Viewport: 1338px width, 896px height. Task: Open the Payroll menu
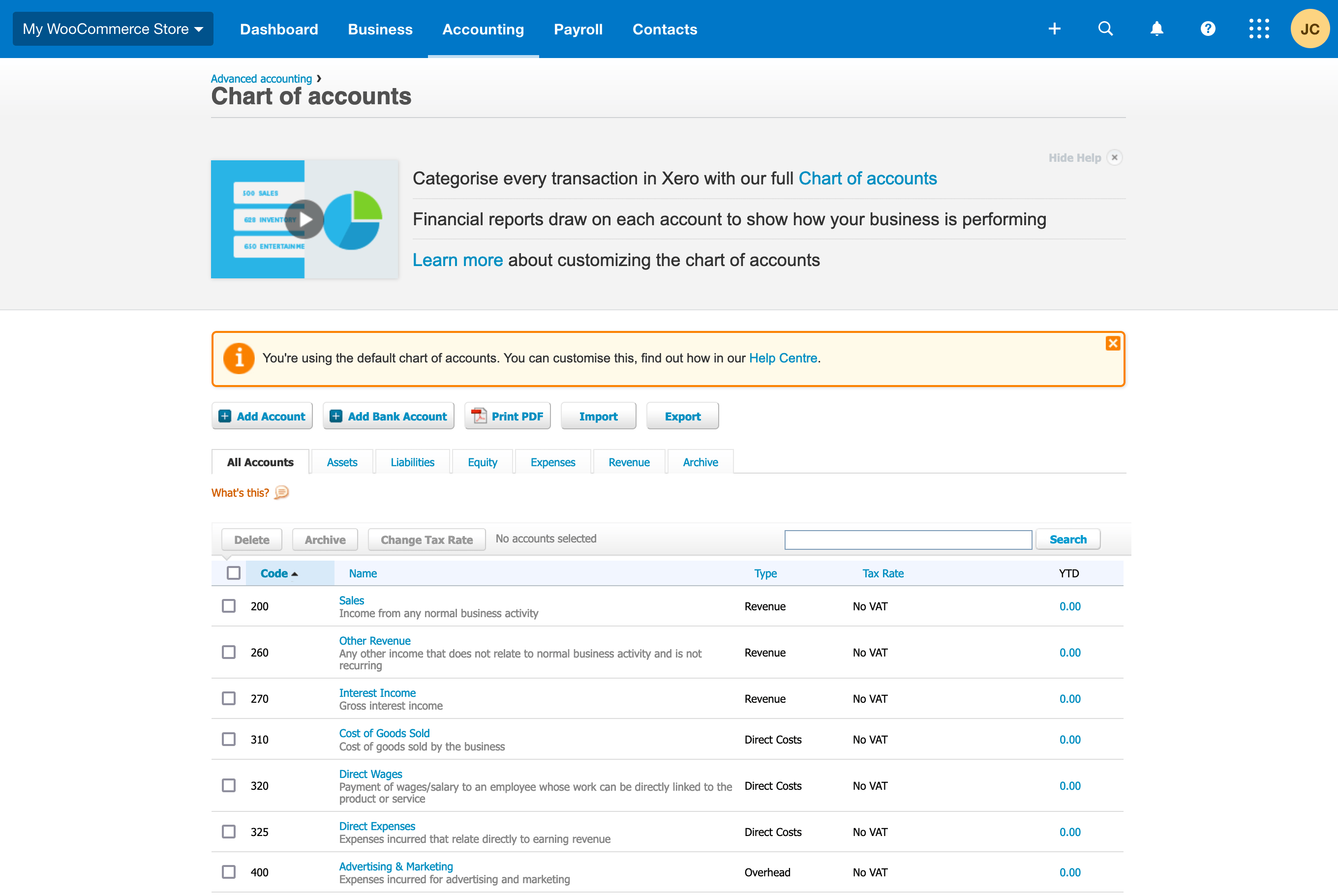click(578, 29)
